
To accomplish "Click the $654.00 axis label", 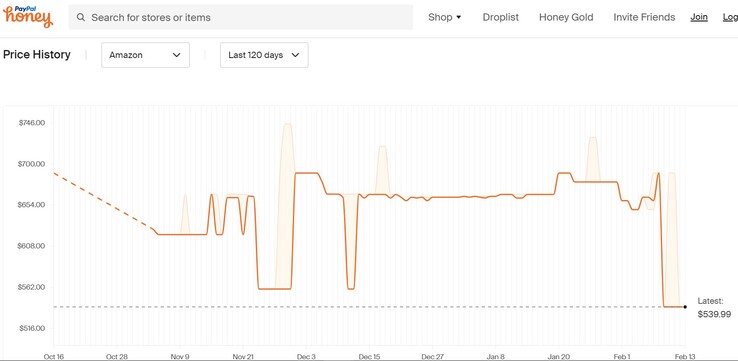I will pyautogui.click(x=32, y=205).
